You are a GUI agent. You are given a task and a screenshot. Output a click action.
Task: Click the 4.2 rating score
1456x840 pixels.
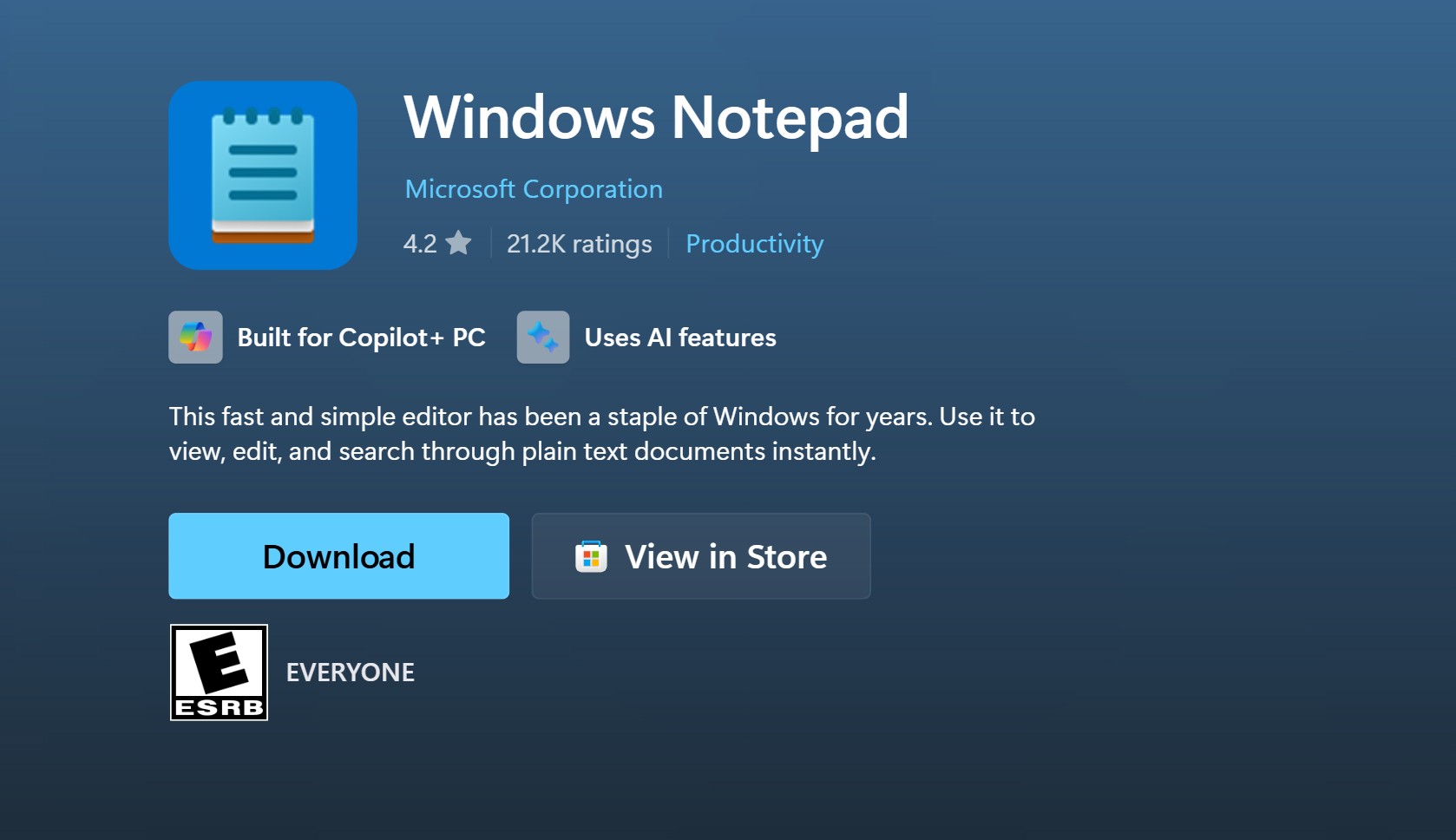[420, 244]
